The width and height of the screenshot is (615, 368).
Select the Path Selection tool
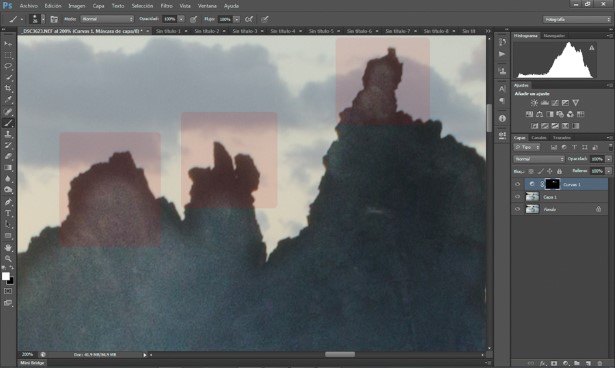click(8, 225)
